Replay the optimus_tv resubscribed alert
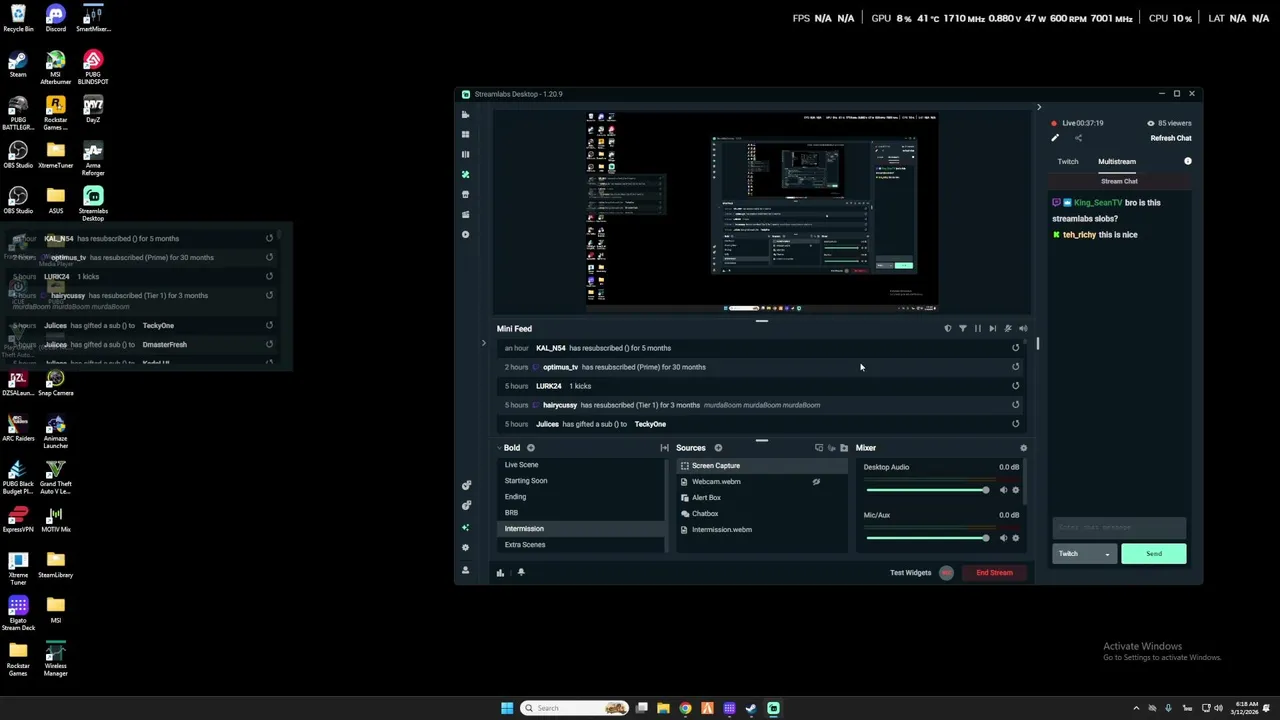1280x720 pixels. pyautogui.click(x=1016, y=367)
